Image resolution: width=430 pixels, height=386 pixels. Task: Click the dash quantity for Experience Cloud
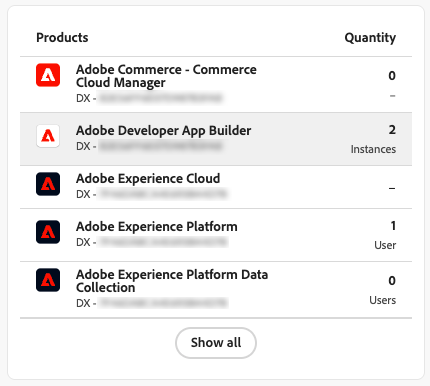tap(392, 188)
